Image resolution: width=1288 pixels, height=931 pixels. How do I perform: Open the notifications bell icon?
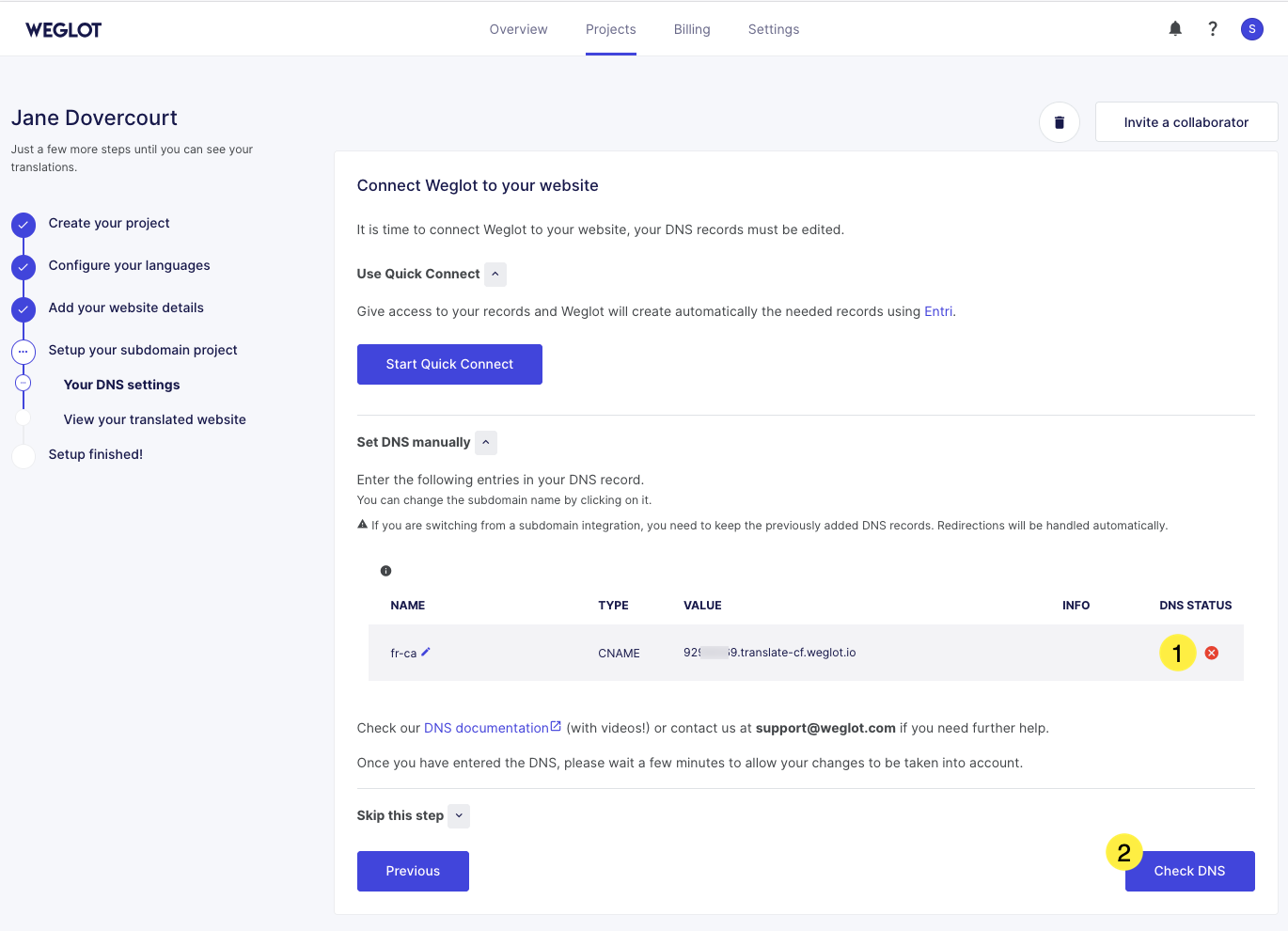coord(1175,29)
